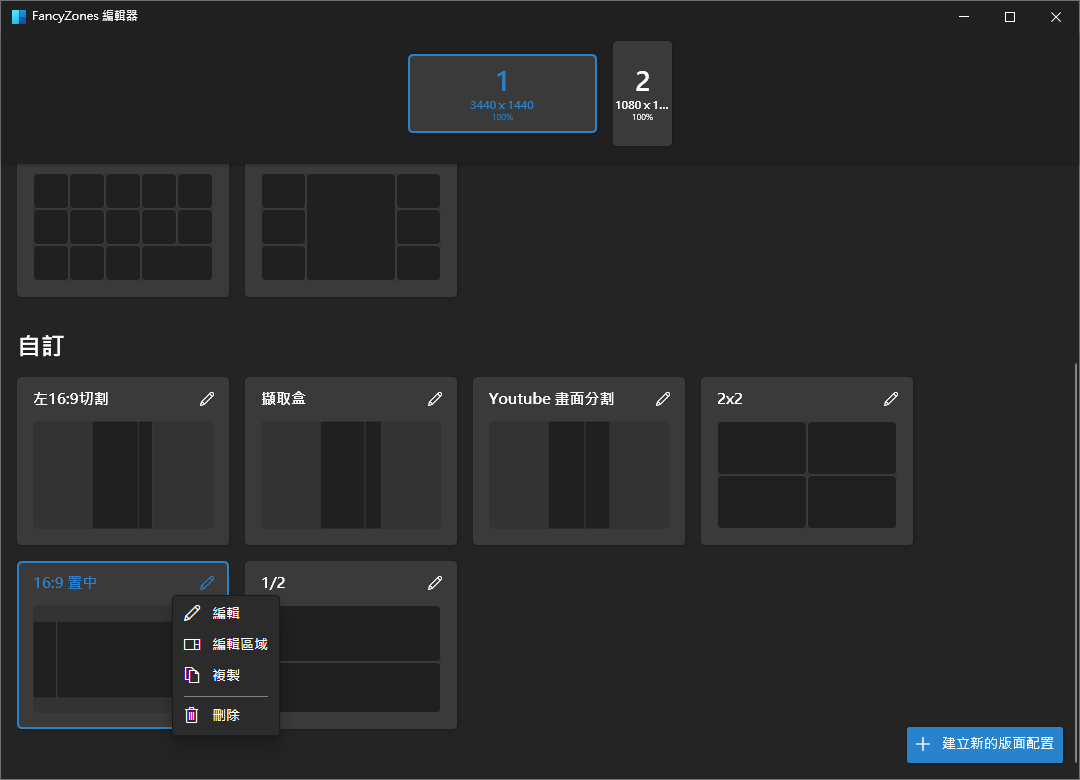Click edit pencil on 左16:9切割 layout
The height and width of the screenshot is (780, 1080).
tap(207, 399)
